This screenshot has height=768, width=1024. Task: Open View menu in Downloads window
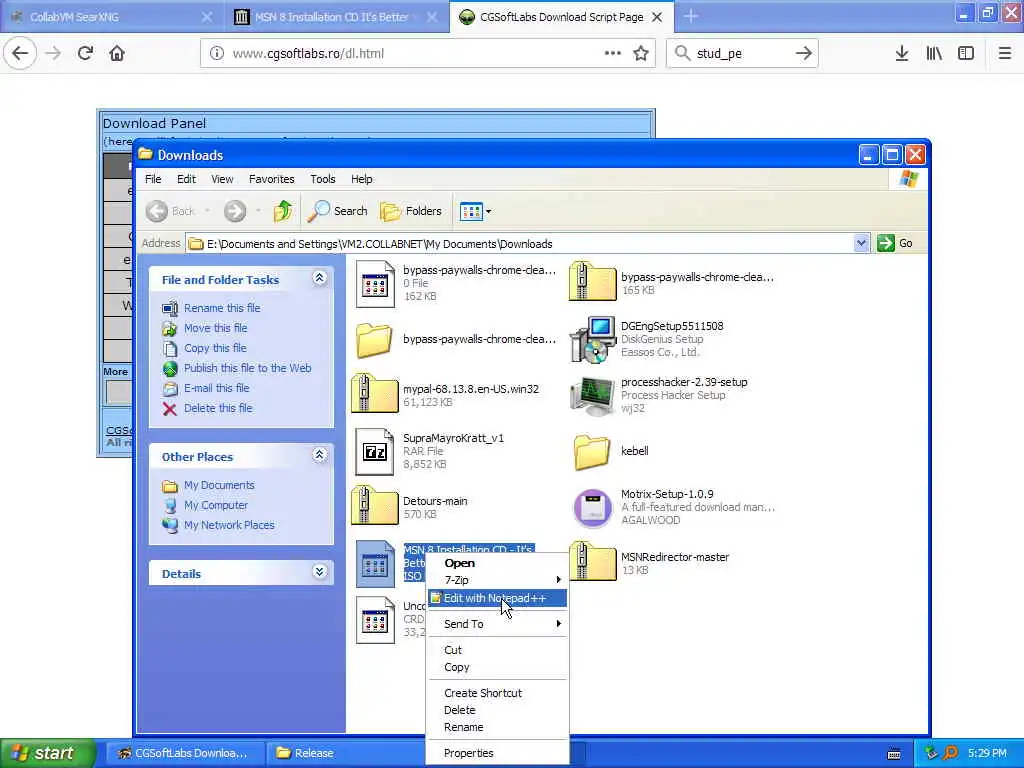pyautogui.click(x=222, y=179)
